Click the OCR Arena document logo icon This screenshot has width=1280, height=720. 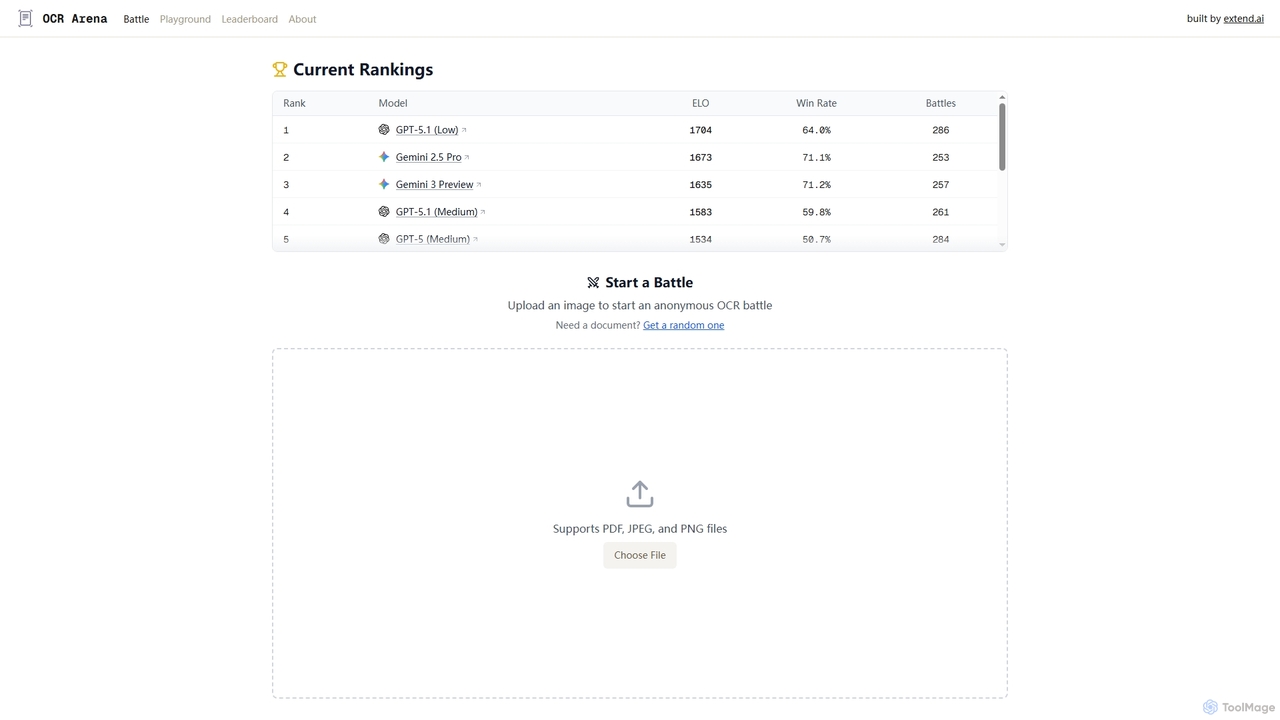coord(25,18)
